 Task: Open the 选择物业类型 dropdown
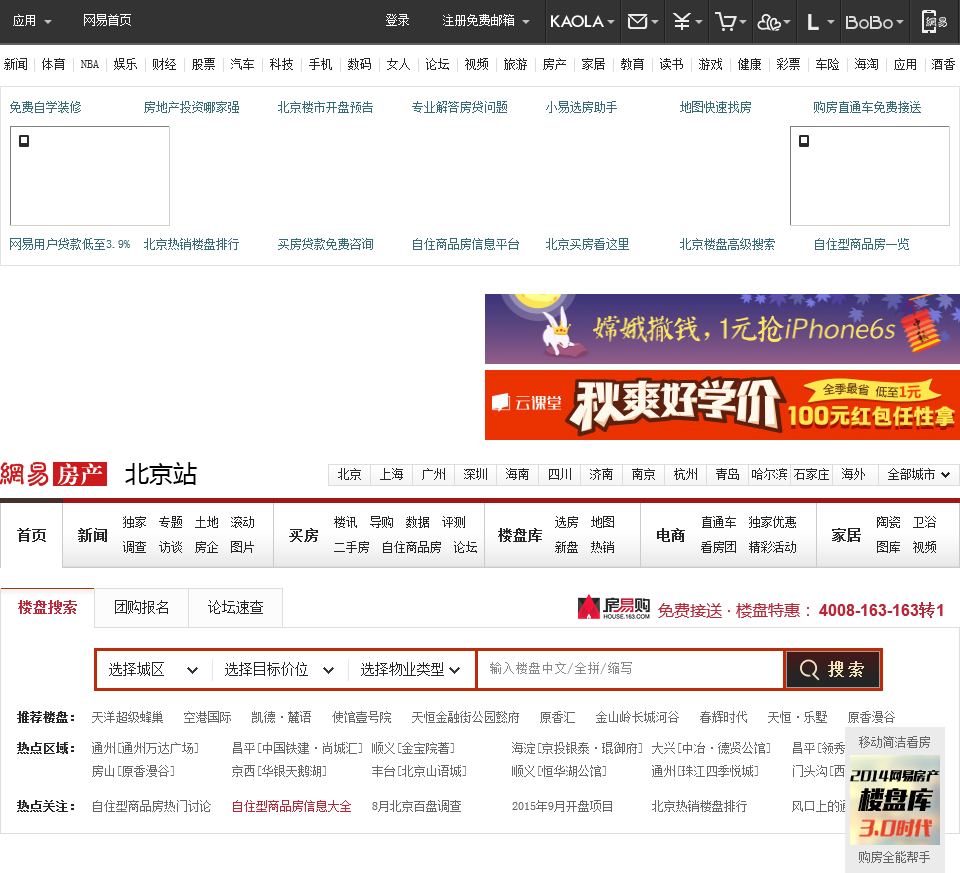410,670
